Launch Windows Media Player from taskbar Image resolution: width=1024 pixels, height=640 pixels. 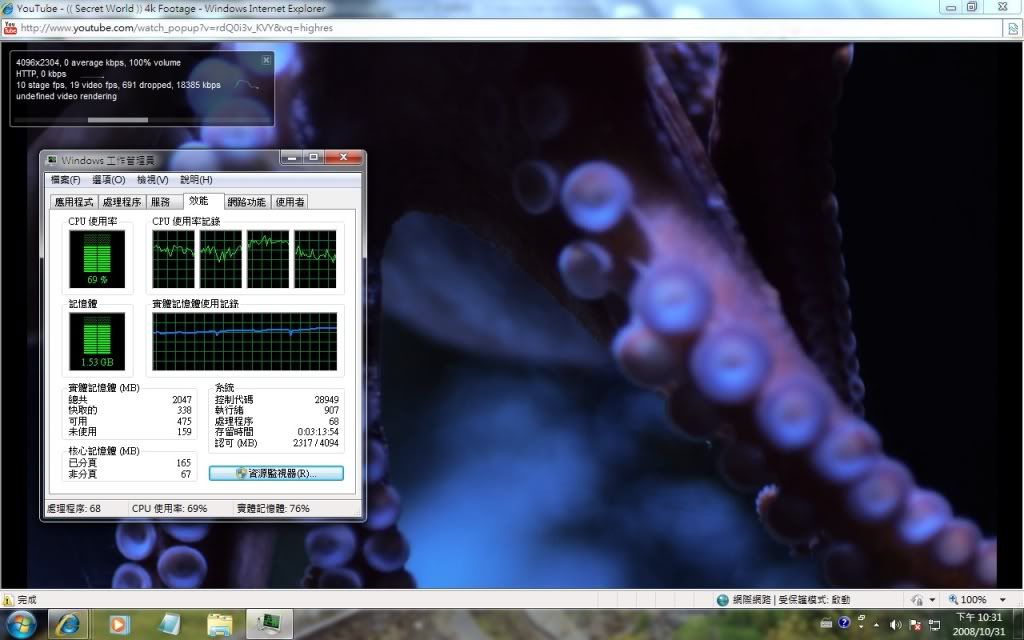pyautogui.click(x=118, y=625)
